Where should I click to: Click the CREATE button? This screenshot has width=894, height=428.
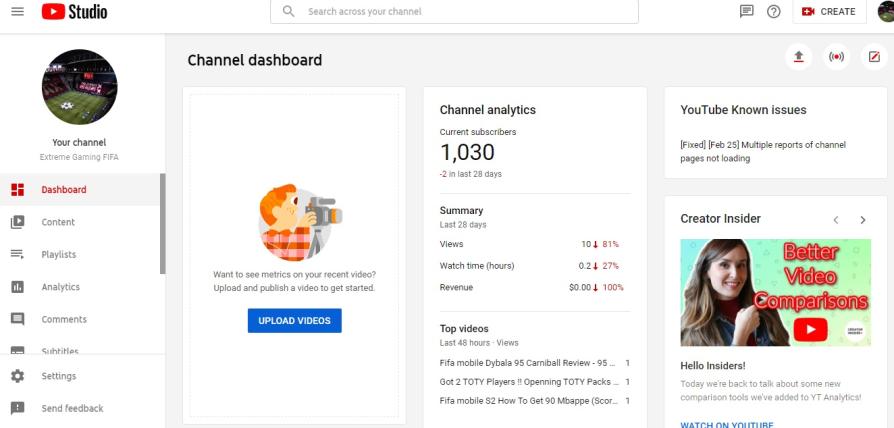tap(829, 11)
